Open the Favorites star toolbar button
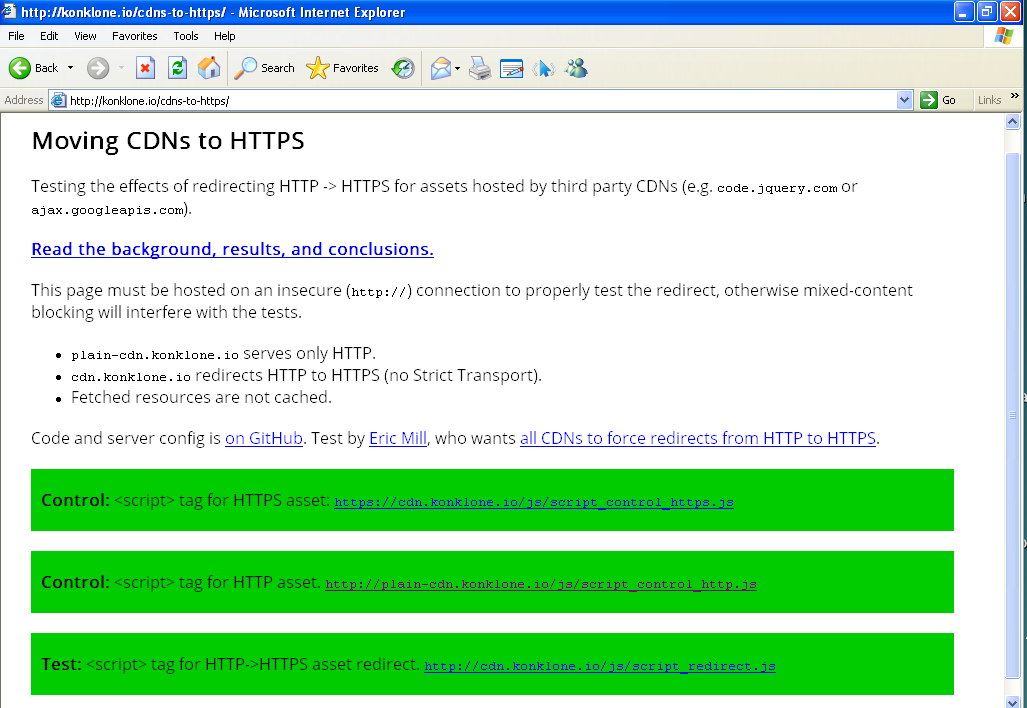 point(342,67)
